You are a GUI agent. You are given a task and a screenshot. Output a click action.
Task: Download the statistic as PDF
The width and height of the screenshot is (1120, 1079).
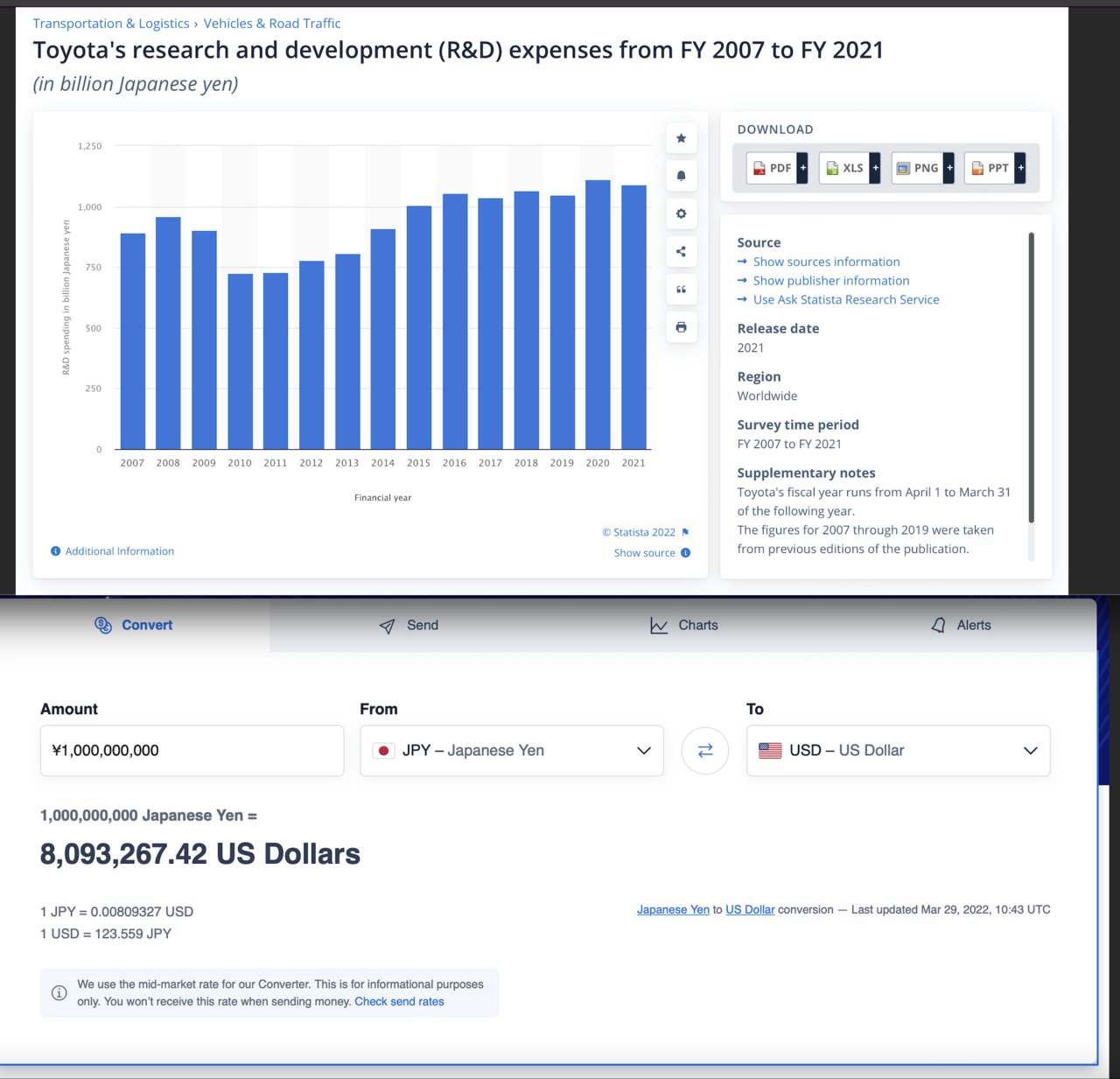[777, 168]
